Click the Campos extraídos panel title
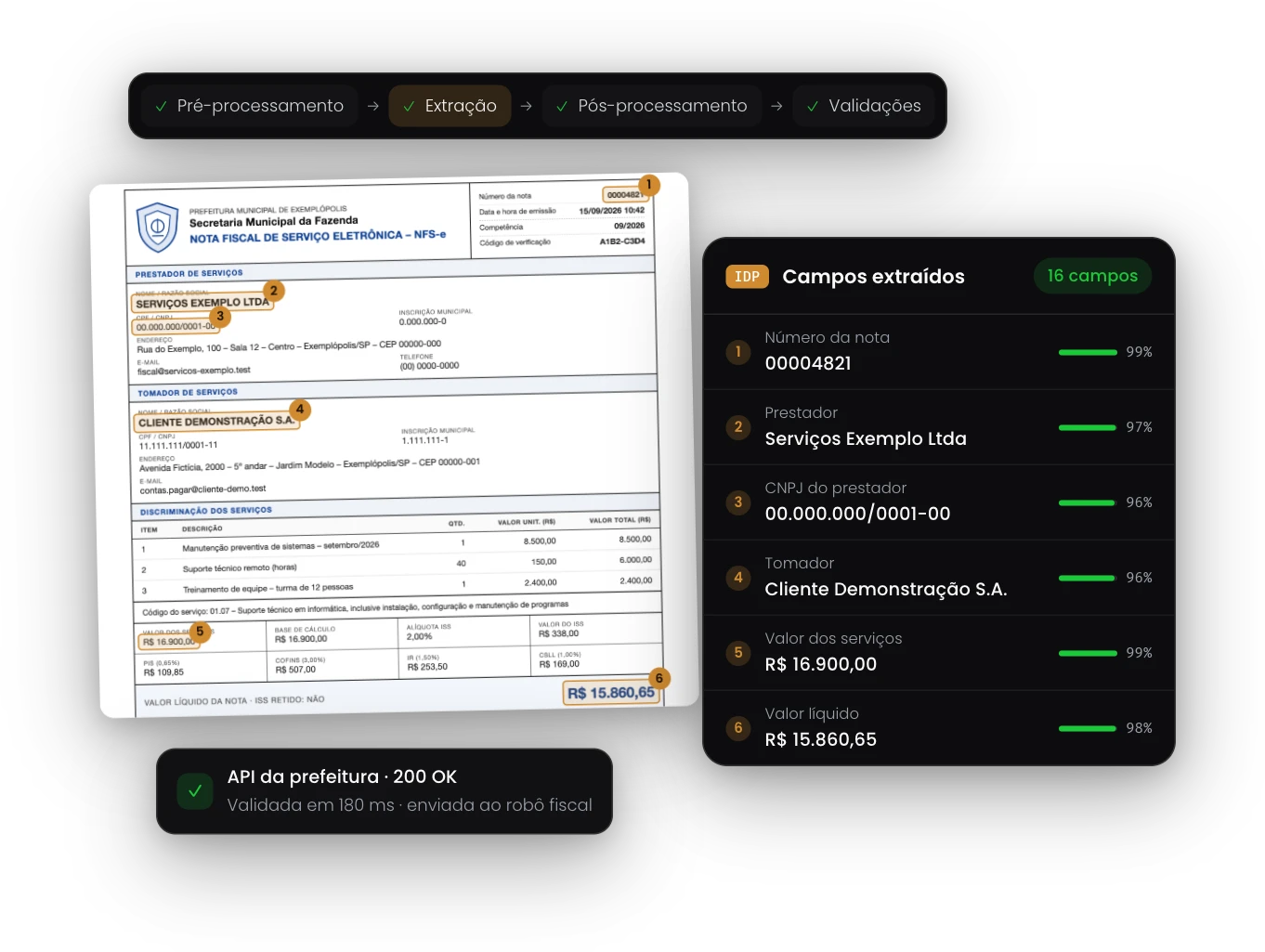 pyautogui.click(x=873, y=277)
